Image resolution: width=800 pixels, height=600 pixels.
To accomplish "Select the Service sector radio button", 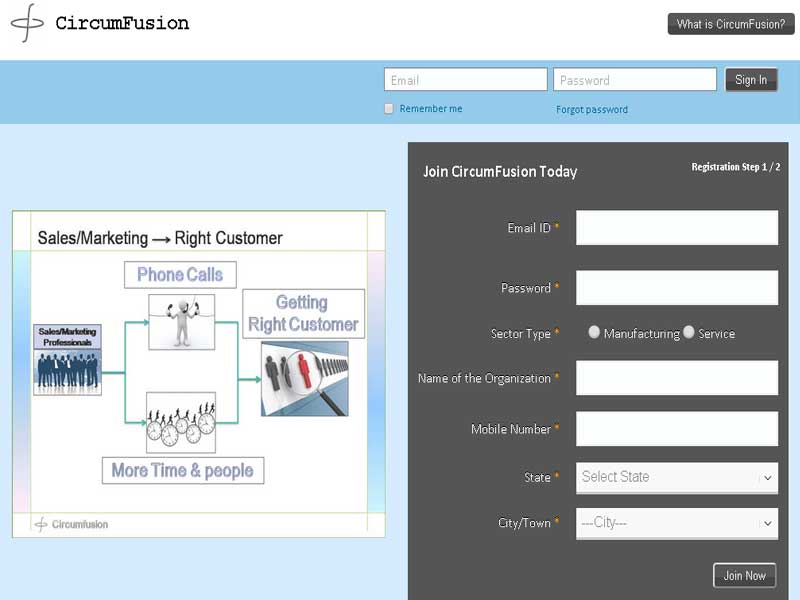I will (689, 332).
